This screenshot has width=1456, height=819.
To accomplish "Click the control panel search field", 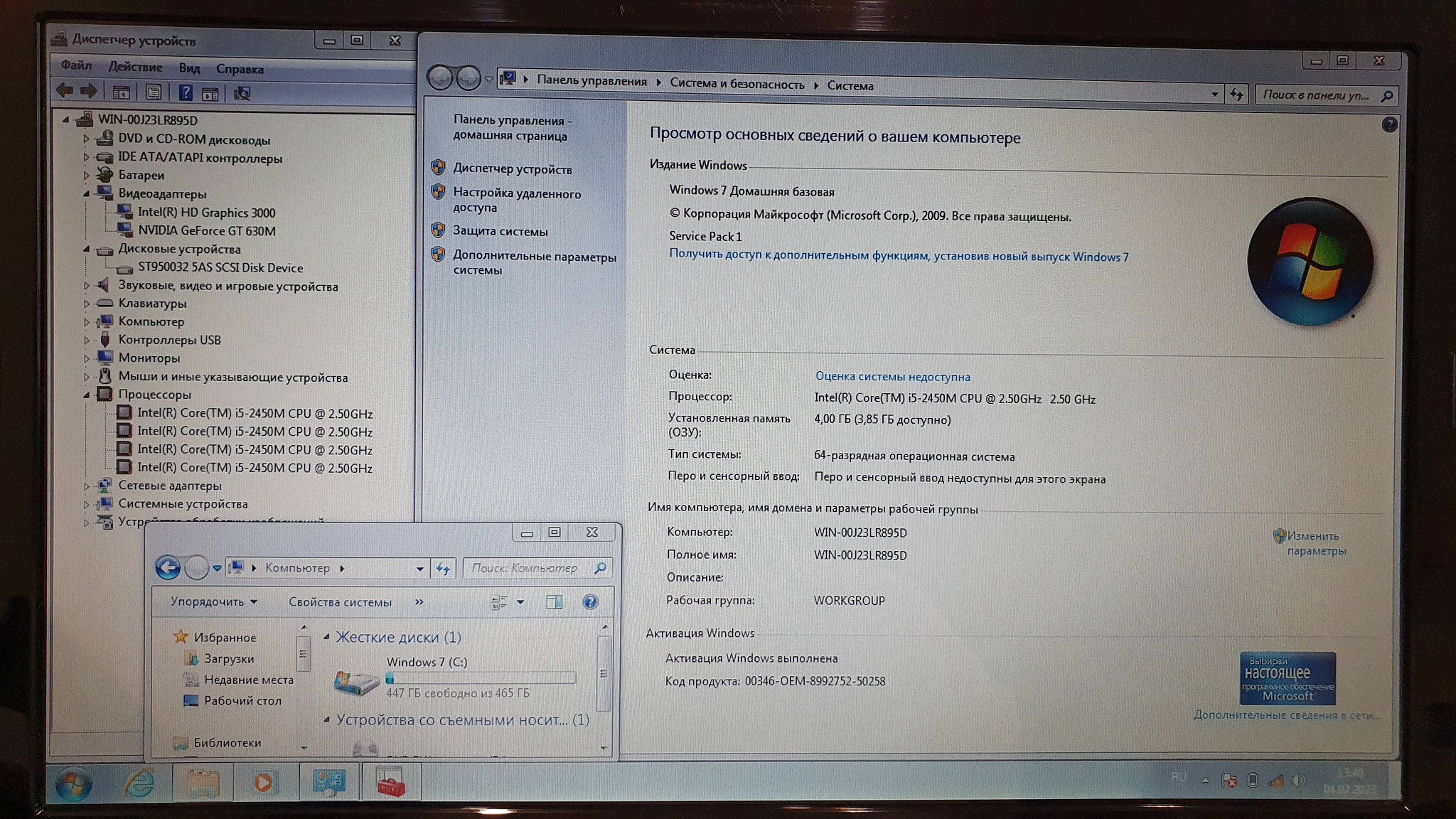I will (1317, 95).
